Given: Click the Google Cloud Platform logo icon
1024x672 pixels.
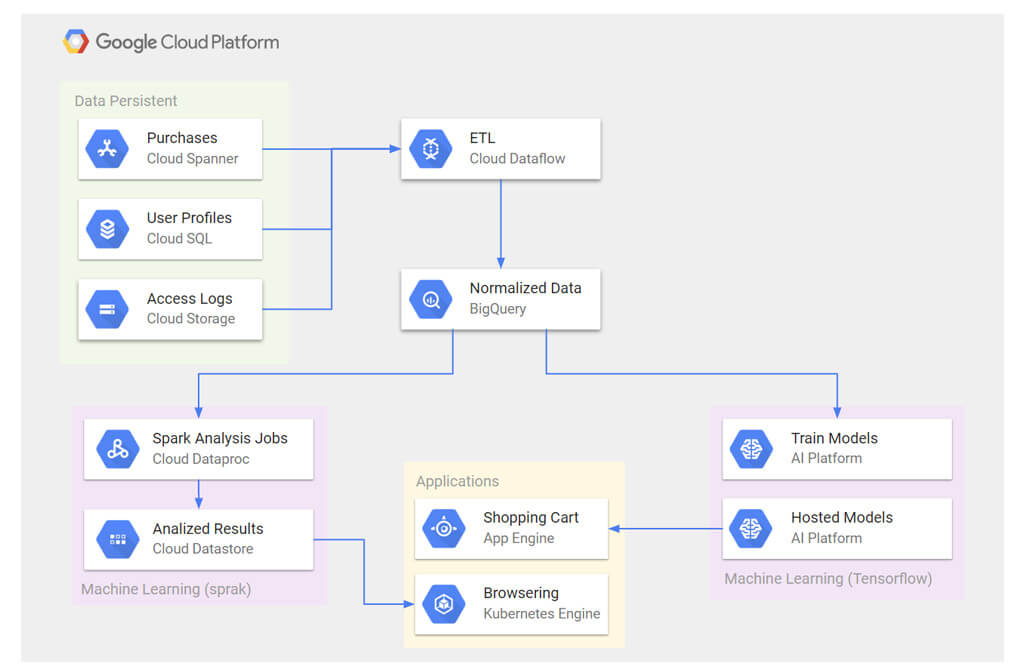Looking at the screenshot, I should 76,42.
